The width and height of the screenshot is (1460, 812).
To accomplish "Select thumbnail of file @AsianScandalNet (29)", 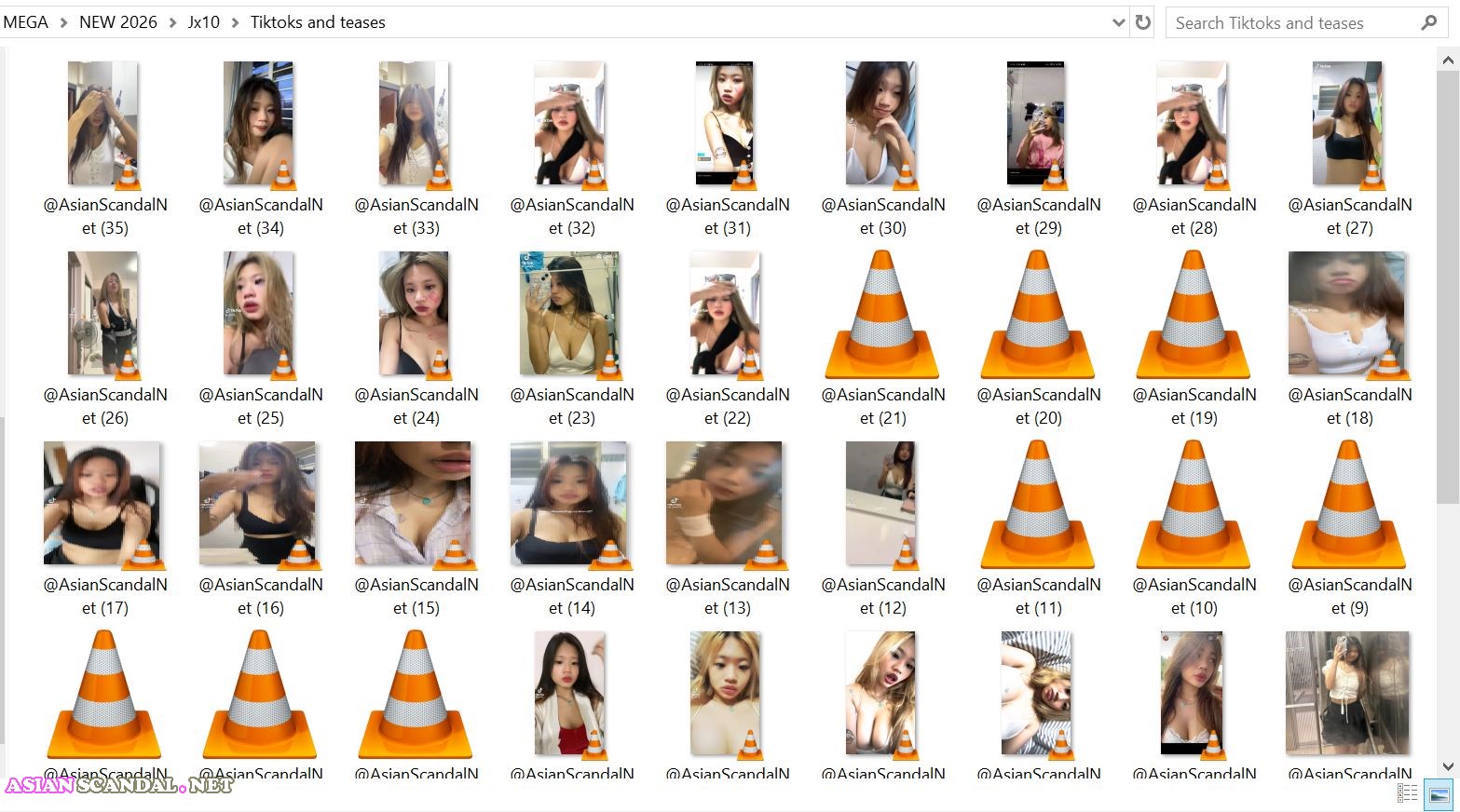I will click(x=1037, y=125).
